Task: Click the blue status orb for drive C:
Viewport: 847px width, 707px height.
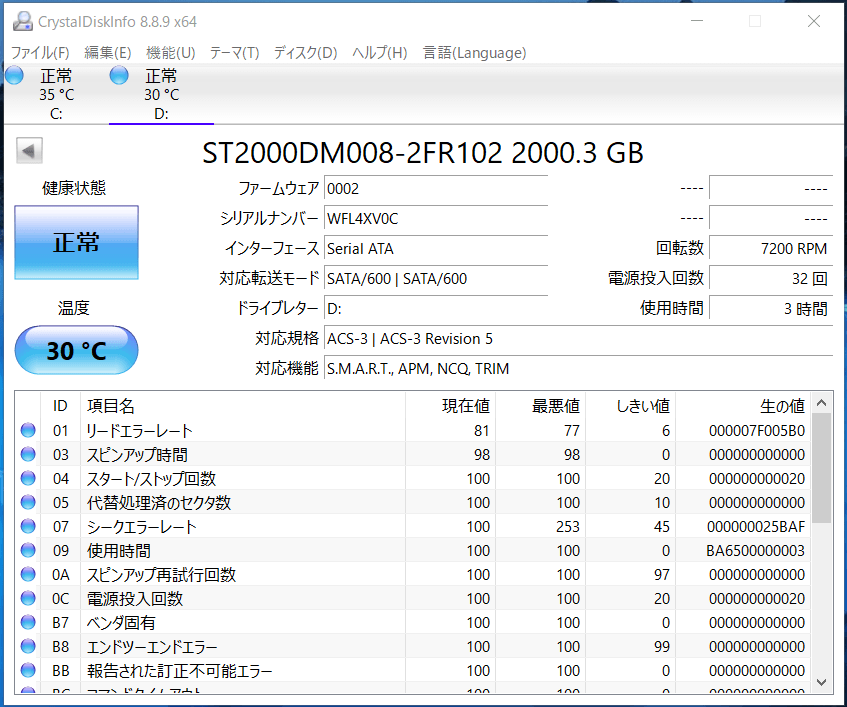Action: [15, 76]
